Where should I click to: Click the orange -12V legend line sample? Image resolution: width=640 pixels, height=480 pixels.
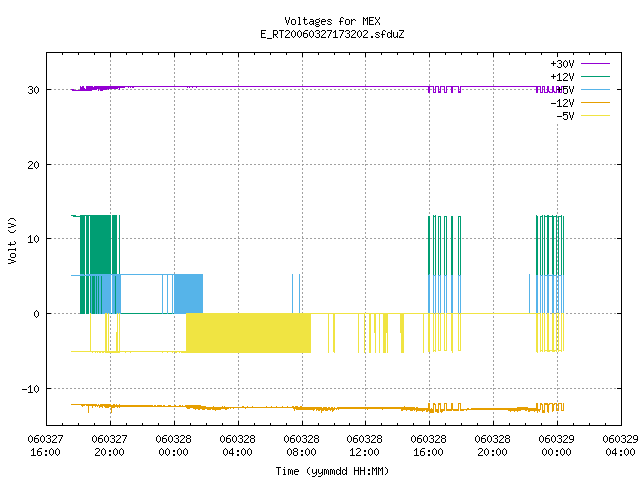point(595,102)
